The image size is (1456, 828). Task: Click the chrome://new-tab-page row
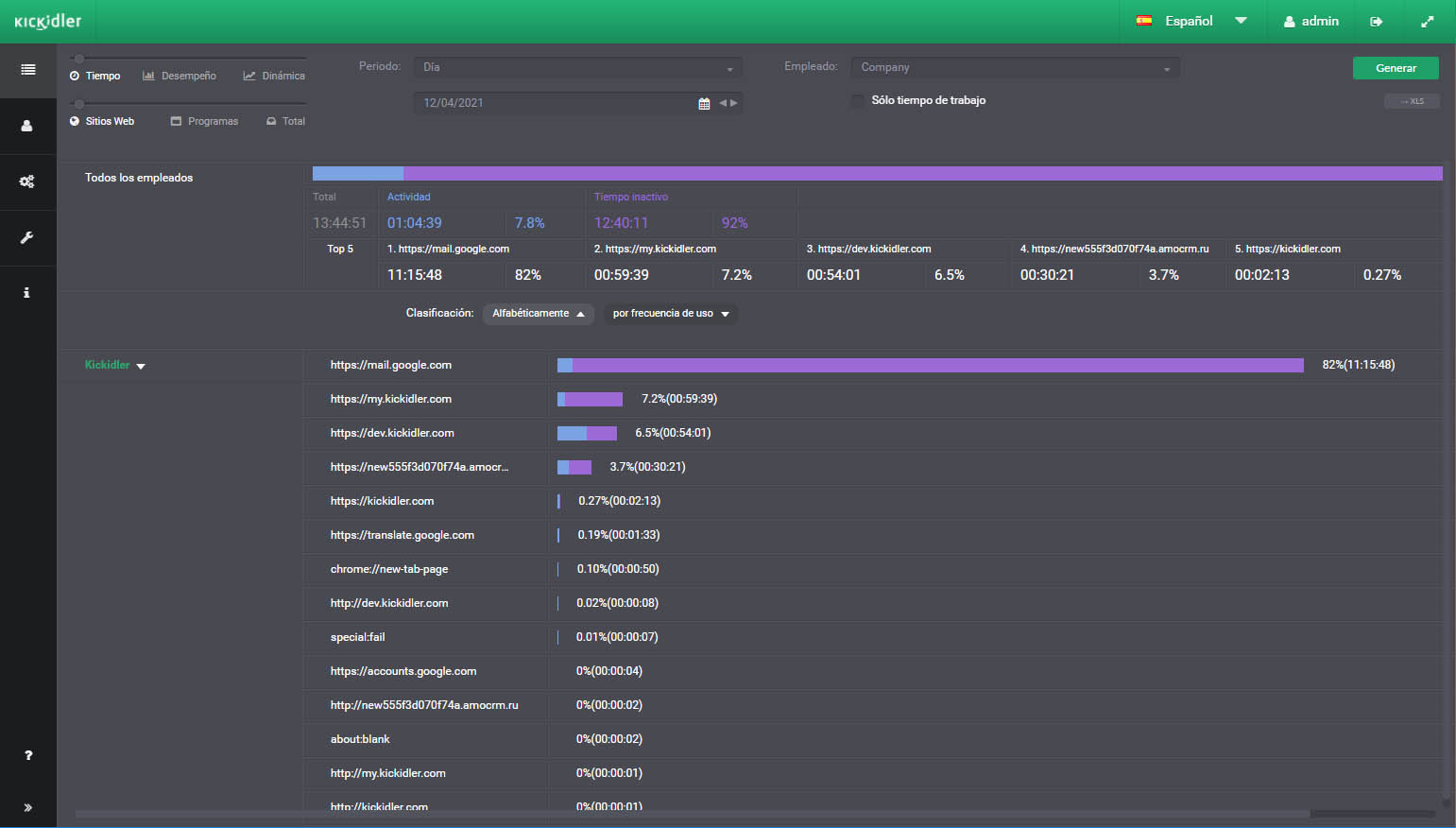pyautogui.click(x=873, y=569)
